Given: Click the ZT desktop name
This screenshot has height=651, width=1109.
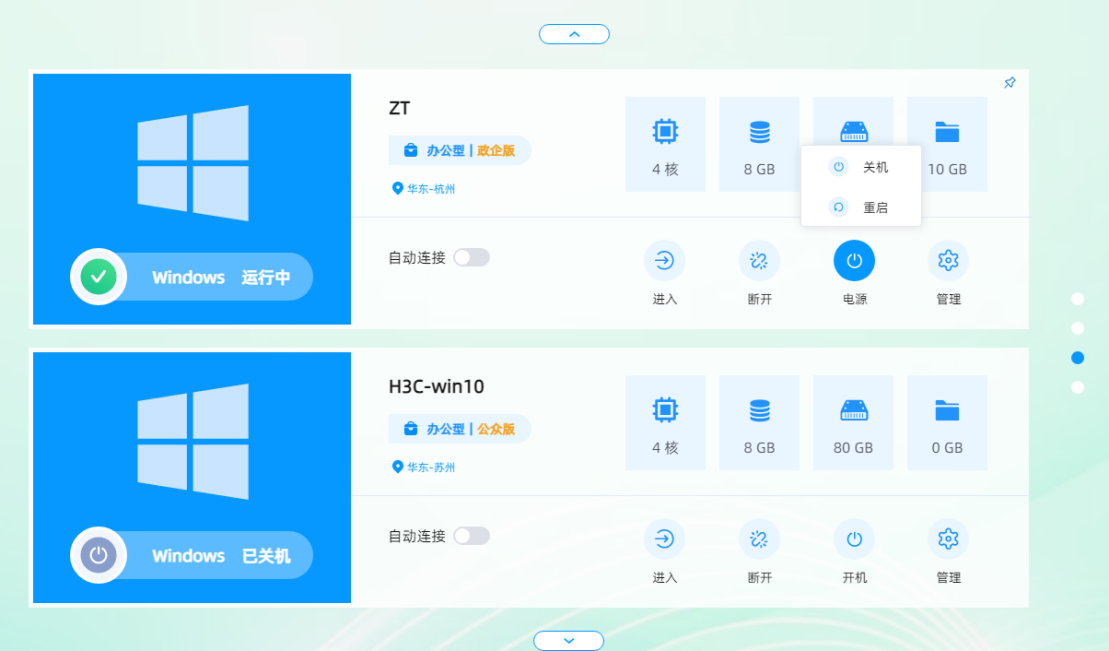Looking at the screenshot, I should [400, 108].
